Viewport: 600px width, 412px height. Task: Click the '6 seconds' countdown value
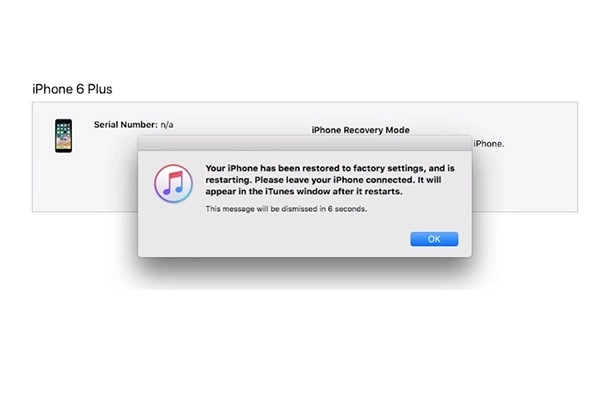tap(347, 209)
